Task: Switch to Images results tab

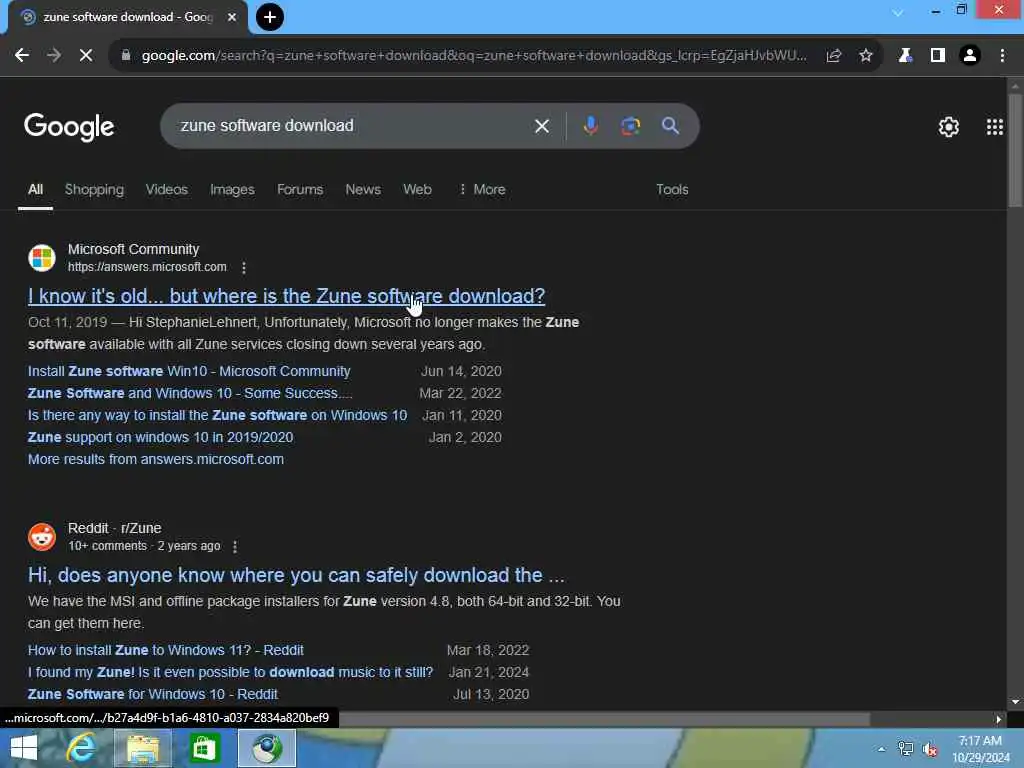Action: 232,189
